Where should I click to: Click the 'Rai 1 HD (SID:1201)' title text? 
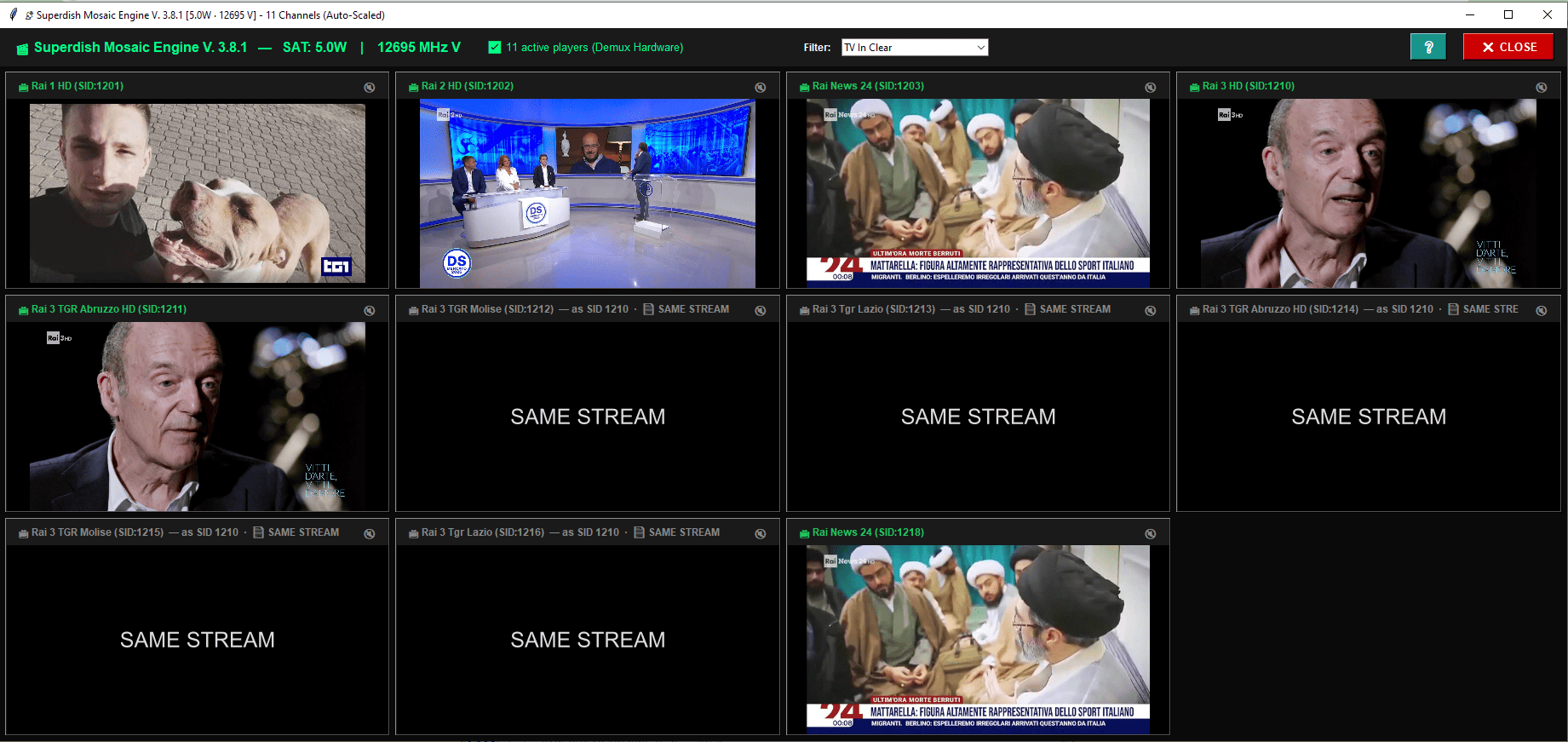pos(78,86)
